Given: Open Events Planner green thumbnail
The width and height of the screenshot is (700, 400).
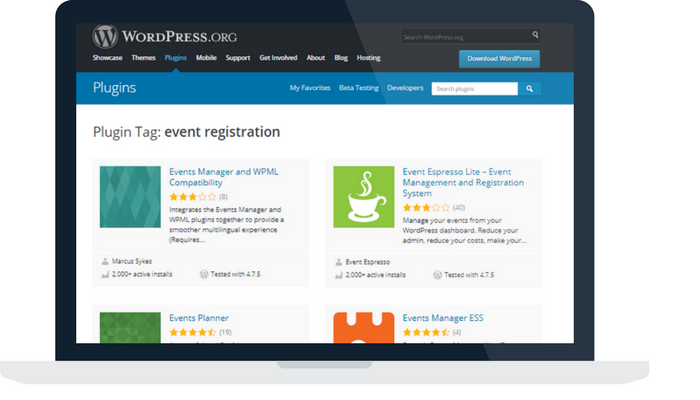Looking at the screenshot, I should [130, 328].
